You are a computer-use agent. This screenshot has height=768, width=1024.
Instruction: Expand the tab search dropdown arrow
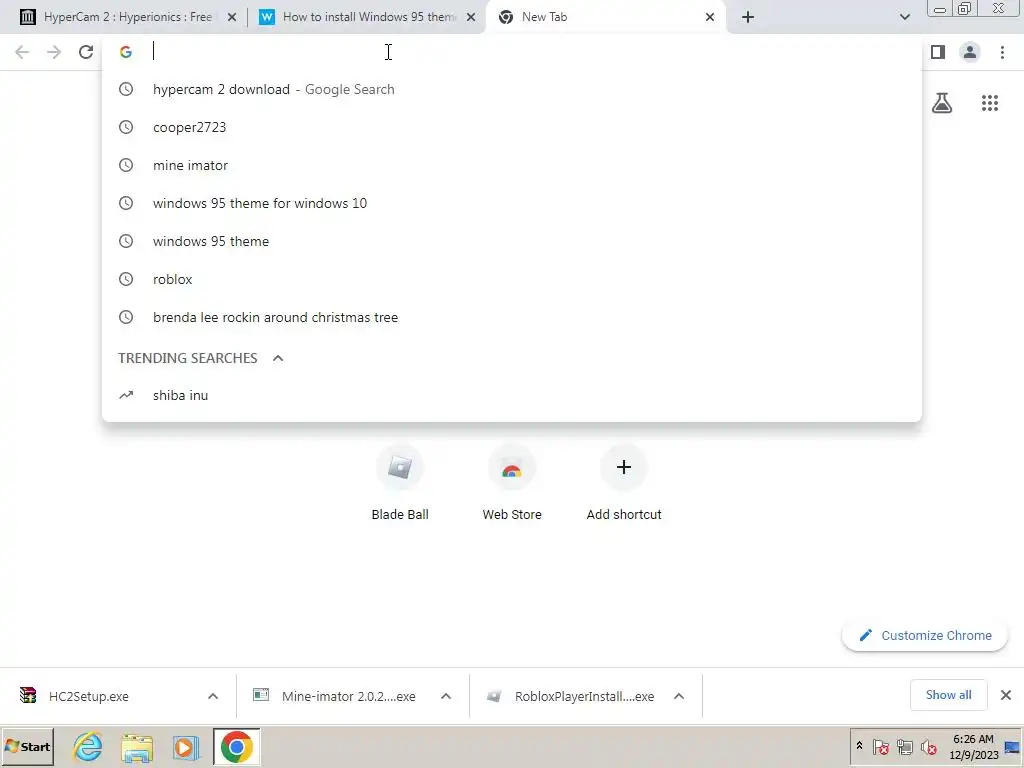[x=904, y=18]
